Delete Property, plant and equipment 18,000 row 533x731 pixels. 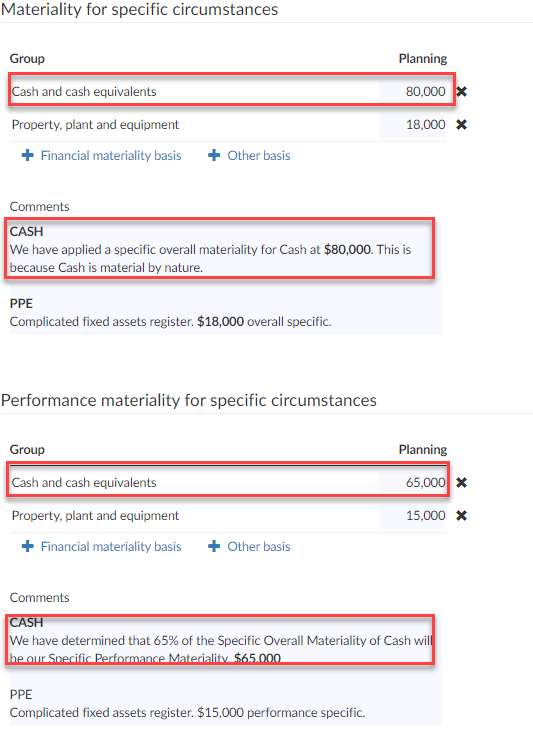[461, 124]
